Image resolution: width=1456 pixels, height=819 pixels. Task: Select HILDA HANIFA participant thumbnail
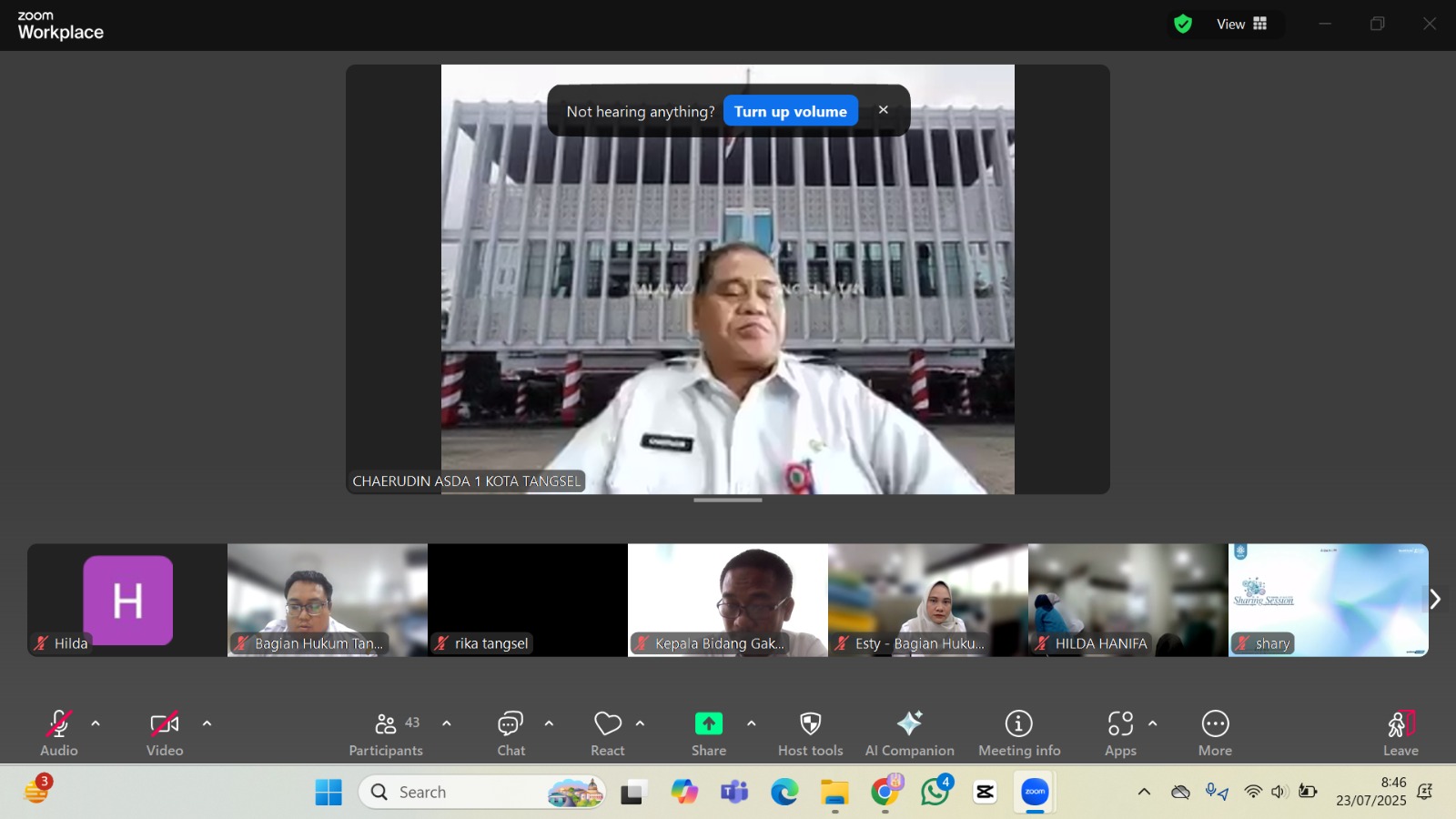pyautogui.click(x=1128, y=600)
